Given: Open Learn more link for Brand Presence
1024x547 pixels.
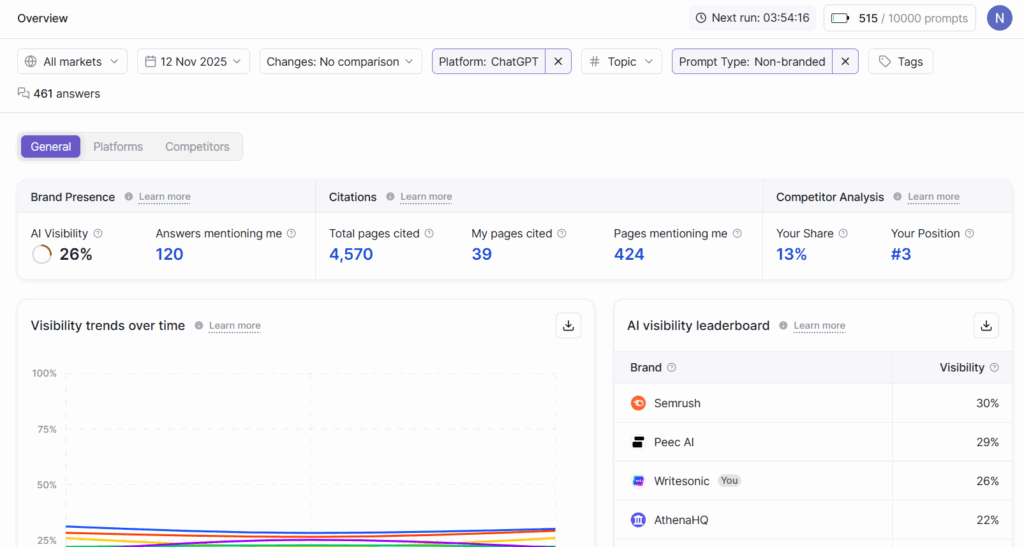Looking at the screenshot, I should point(165,196).
